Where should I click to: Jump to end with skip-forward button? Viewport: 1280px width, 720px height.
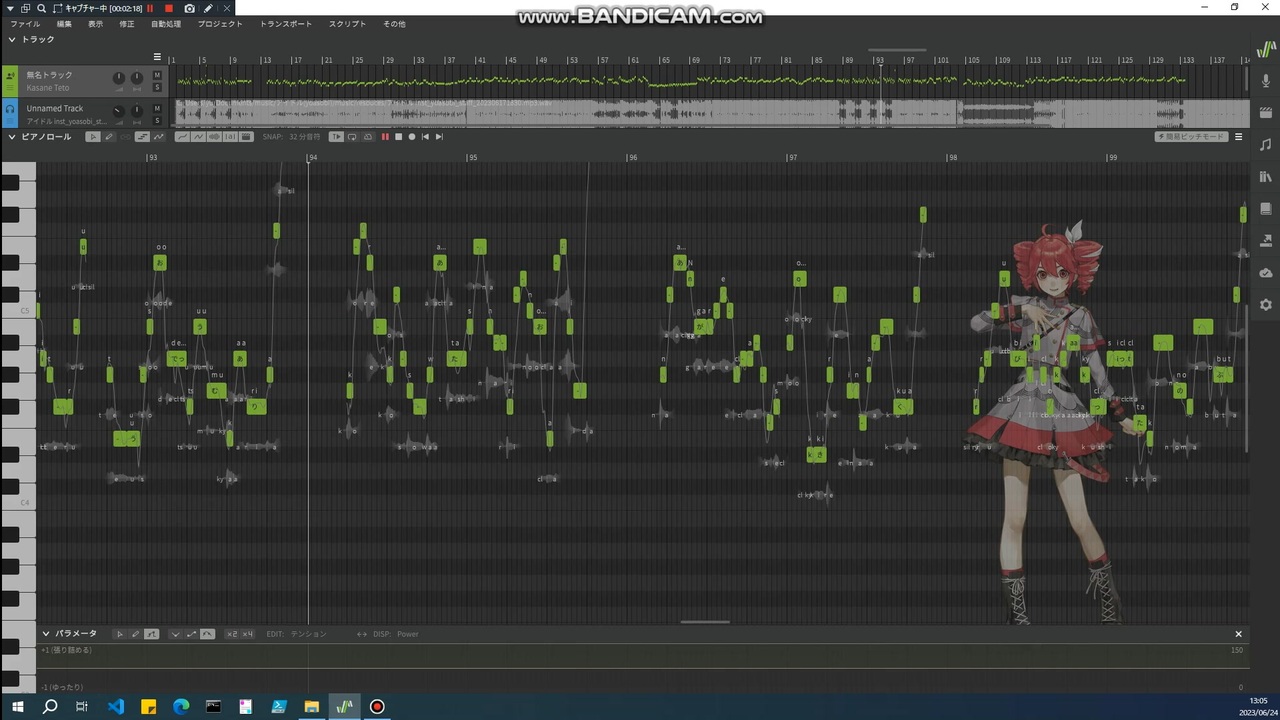[439, 137]
